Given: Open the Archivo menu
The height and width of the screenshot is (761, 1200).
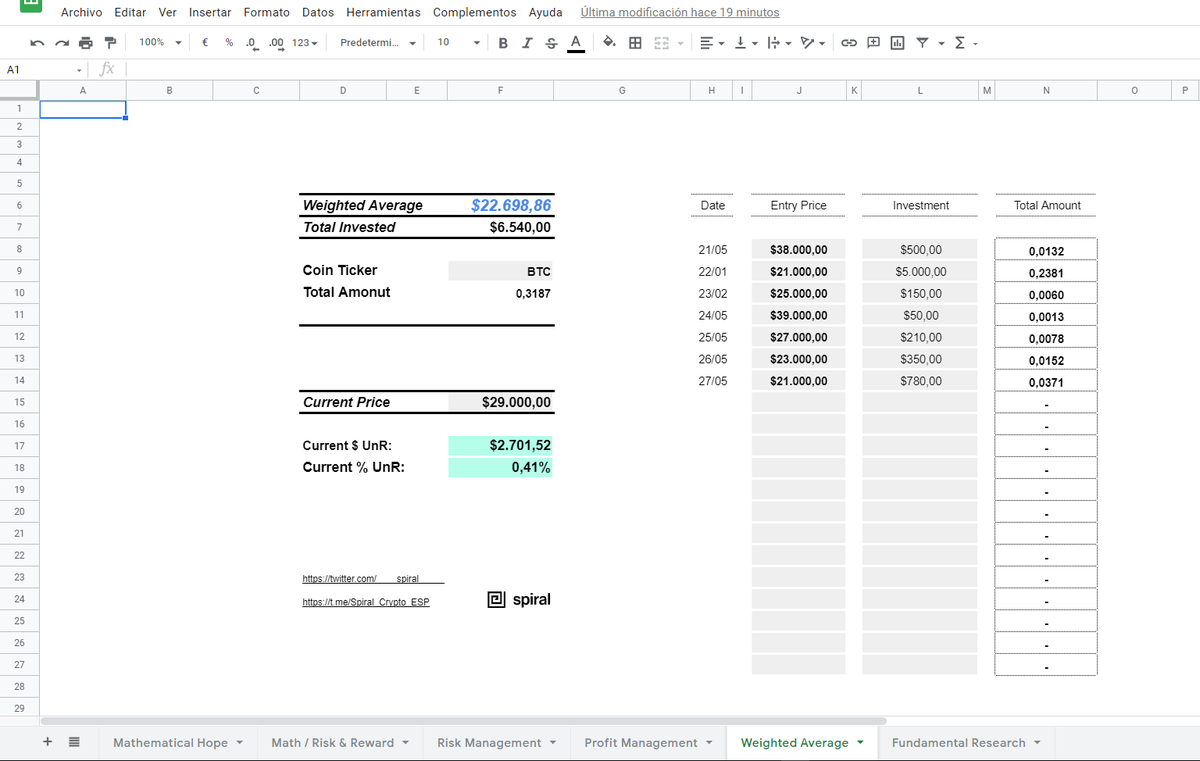Looking at the screenshot, I should coord(82,13).
